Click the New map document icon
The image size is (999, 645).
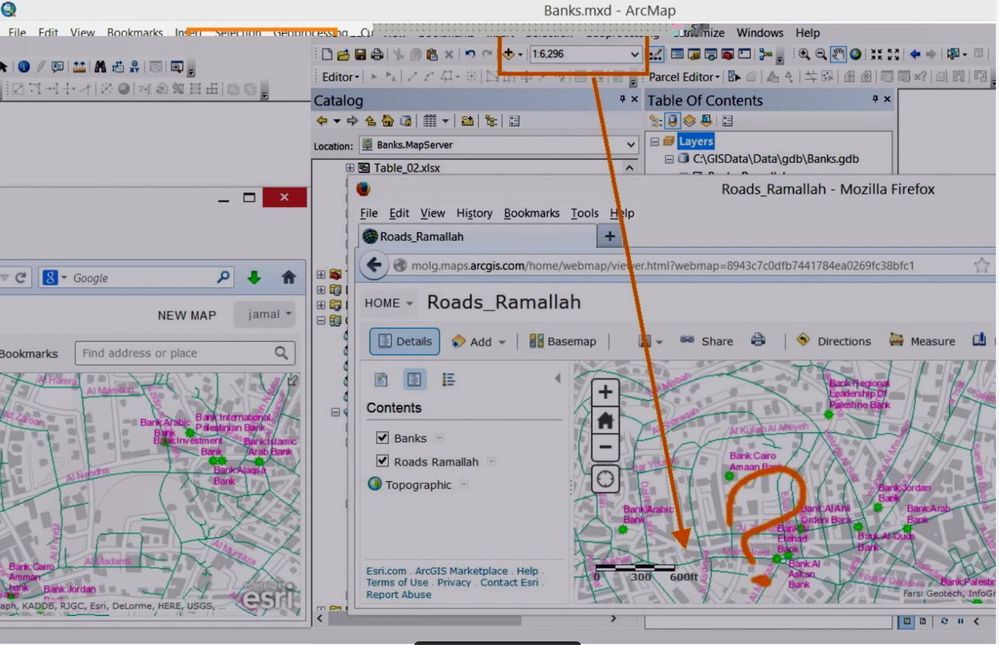click(327, 54)
